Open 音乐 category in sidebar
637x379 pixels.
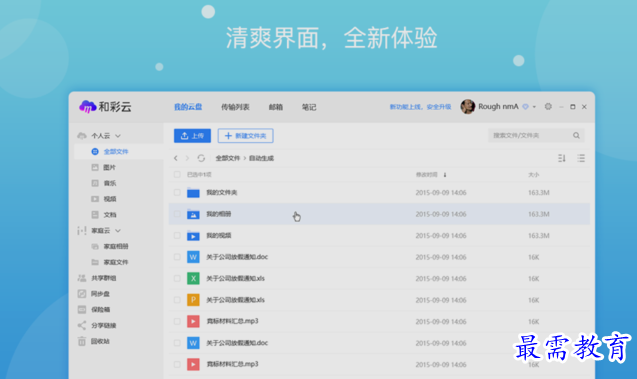pyautogui.click(x=109, y=183)
